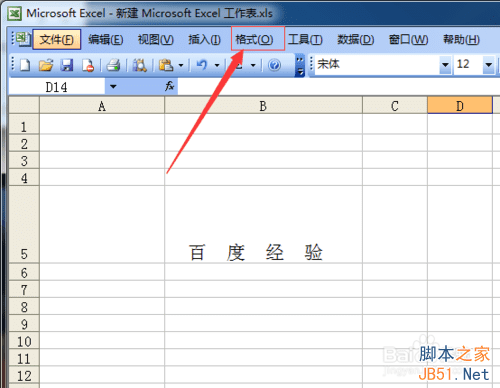
Task: Open a file with the Open folder icon
Action: (x=46, y=65)
